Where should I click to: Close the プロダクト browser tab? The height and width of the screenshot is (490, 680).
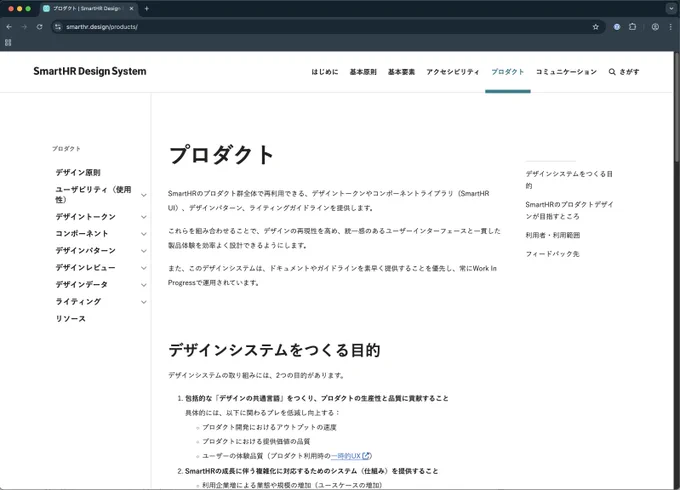click(131, 9)
